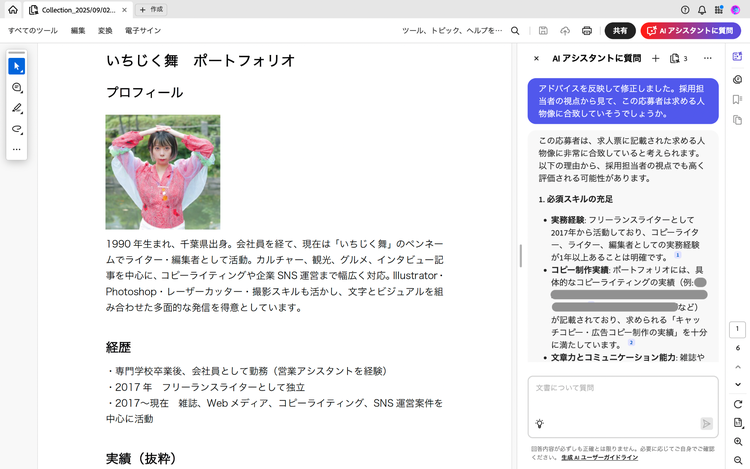Click the print icon

coord(587,31)
